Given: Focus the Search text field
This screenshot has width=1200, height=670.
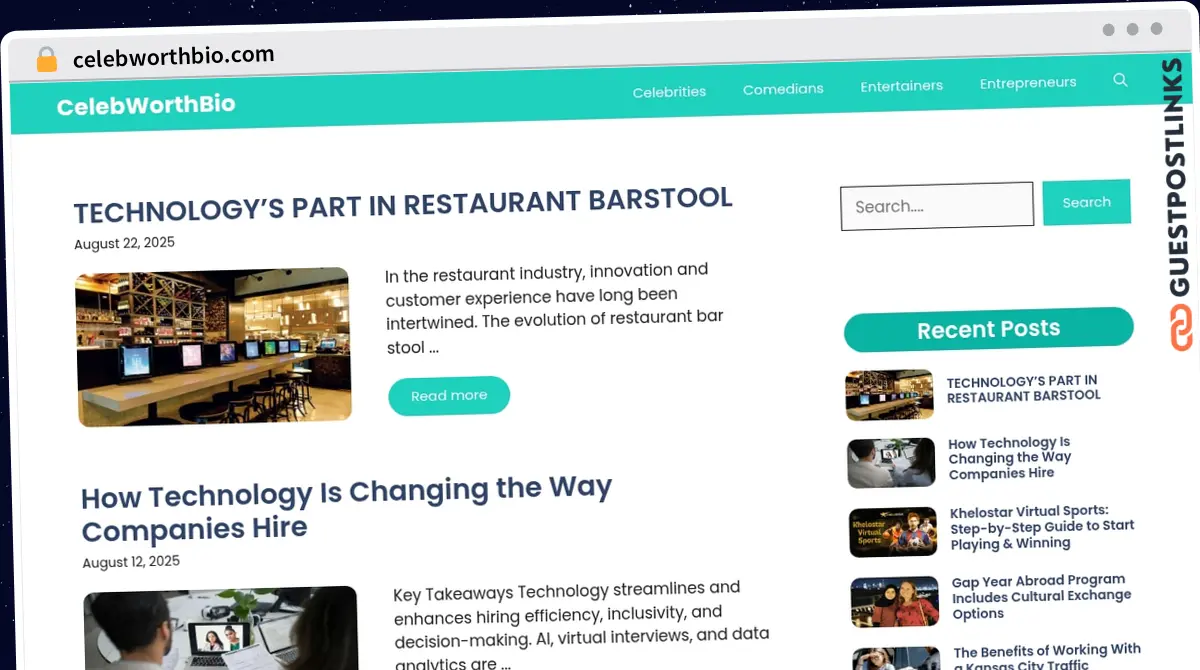Looking at the screenshot, I should [x=937, y=206].
